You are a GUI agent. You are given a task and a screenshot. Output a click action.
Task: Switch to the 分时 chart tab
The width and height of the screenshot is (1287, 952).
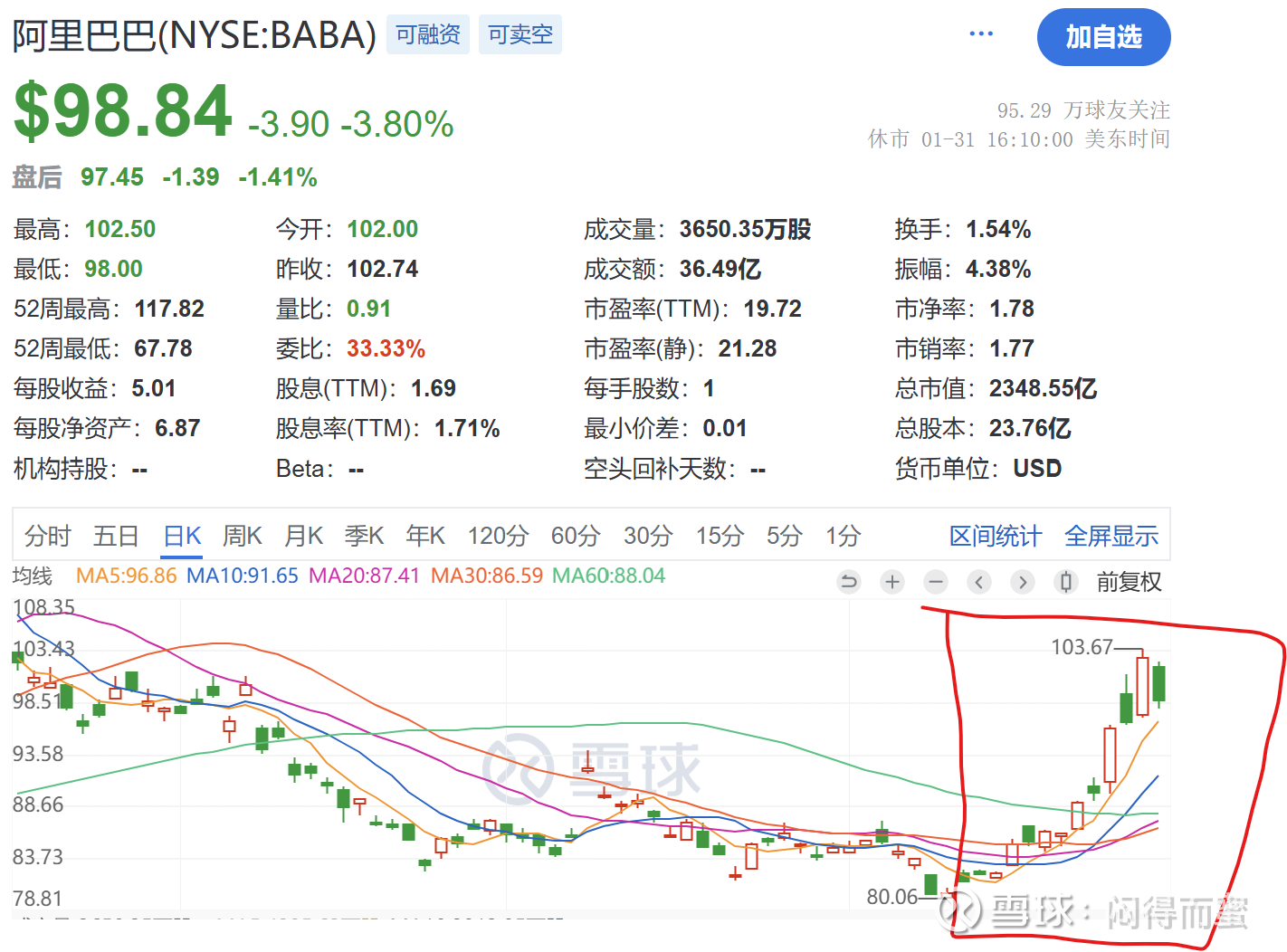(47, 536)
